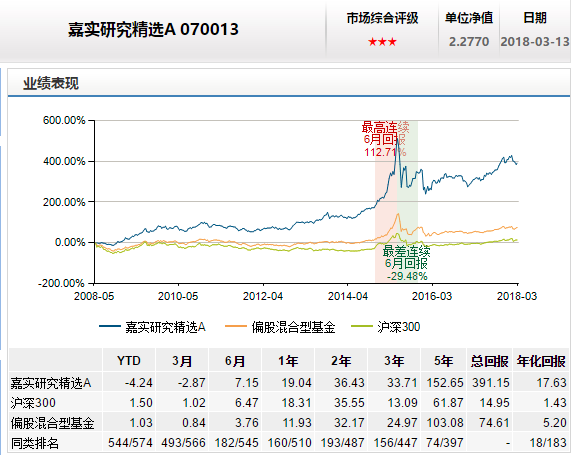Click the three red star rating

382,42
